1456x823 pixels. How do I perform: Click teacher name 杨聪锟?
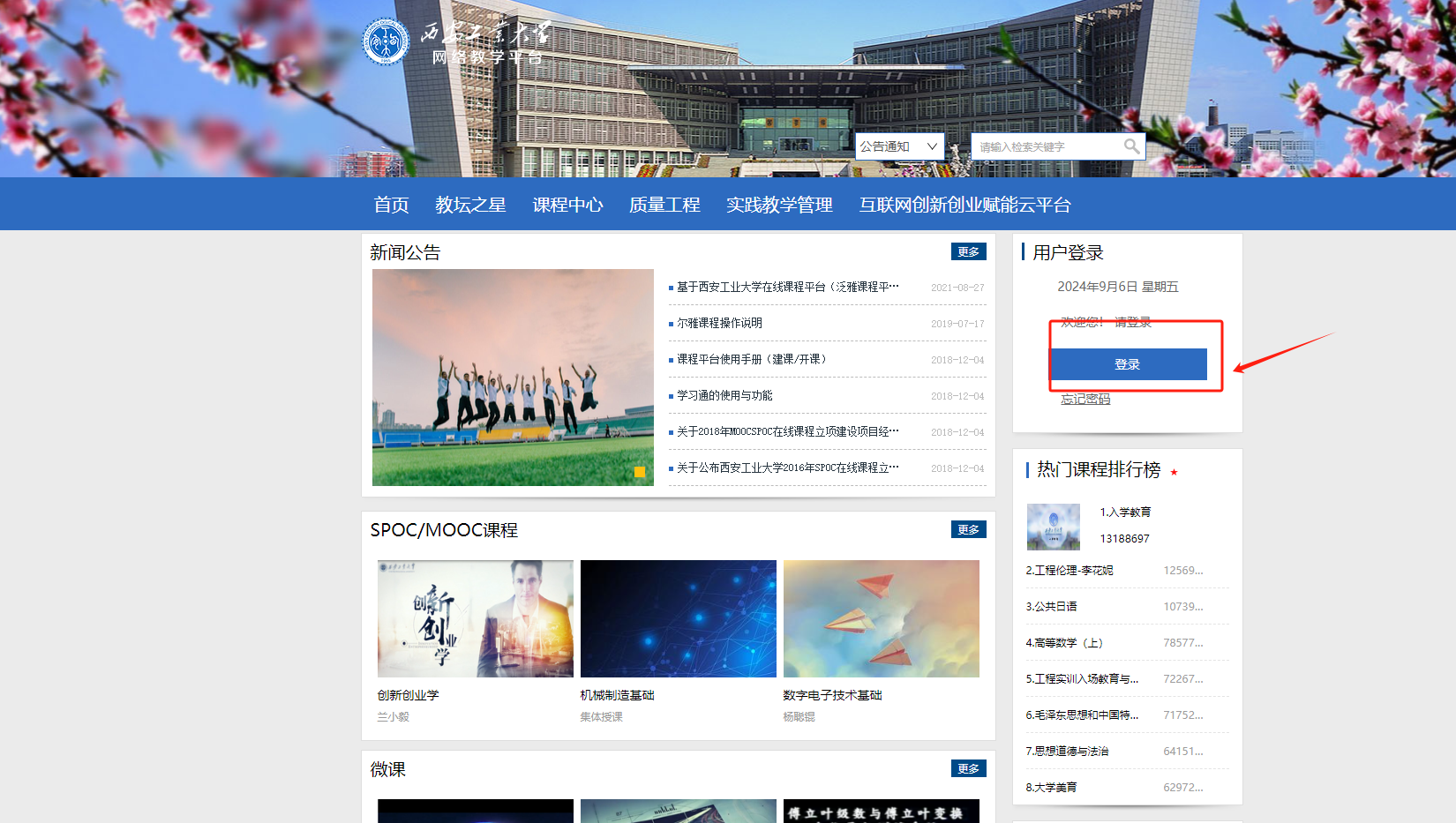799,717
